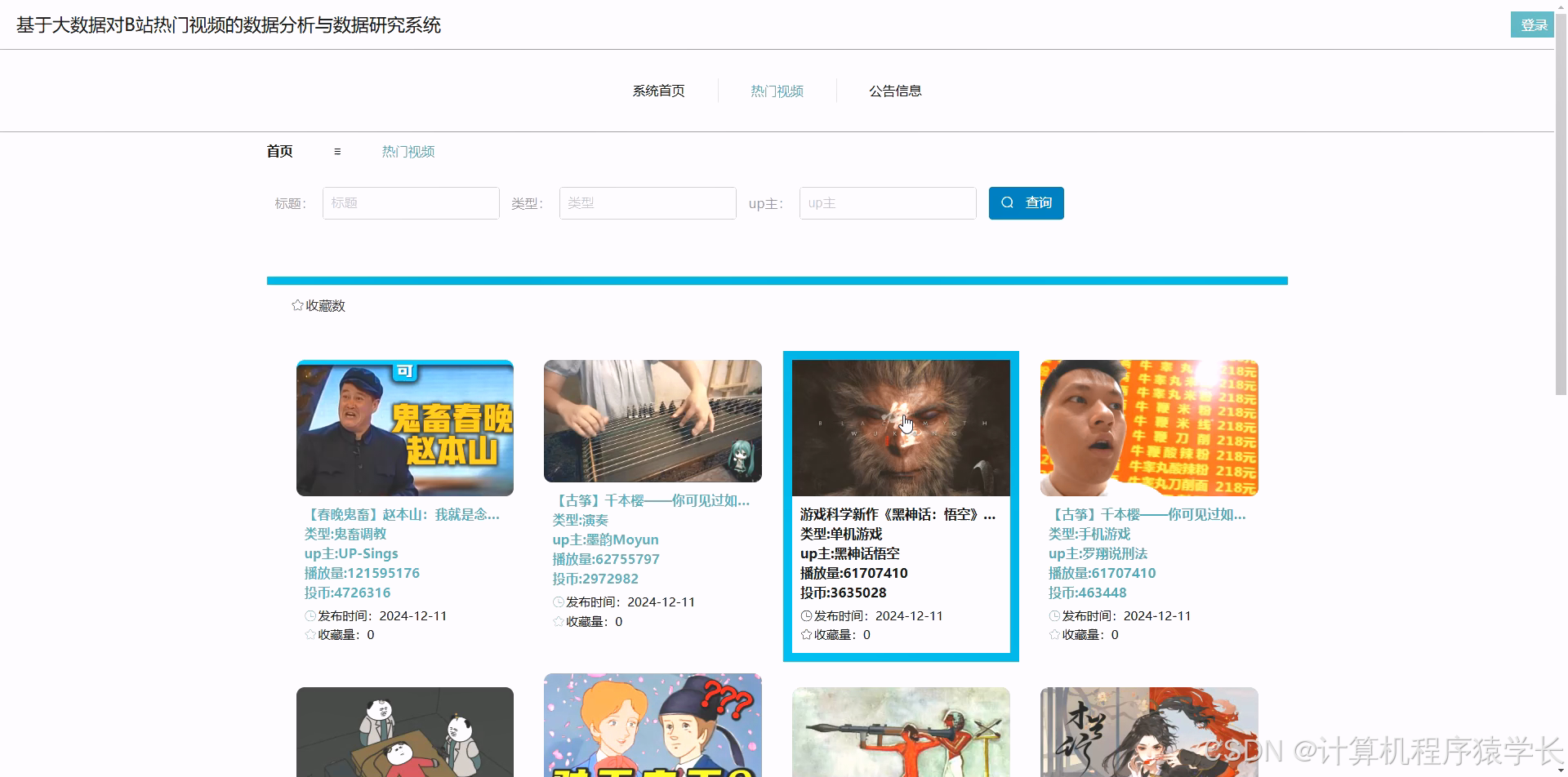This screenshot has height=777, width=1568.
Task: Click the 首页 breadcrumb link
Action: click(x=278, y=151)
